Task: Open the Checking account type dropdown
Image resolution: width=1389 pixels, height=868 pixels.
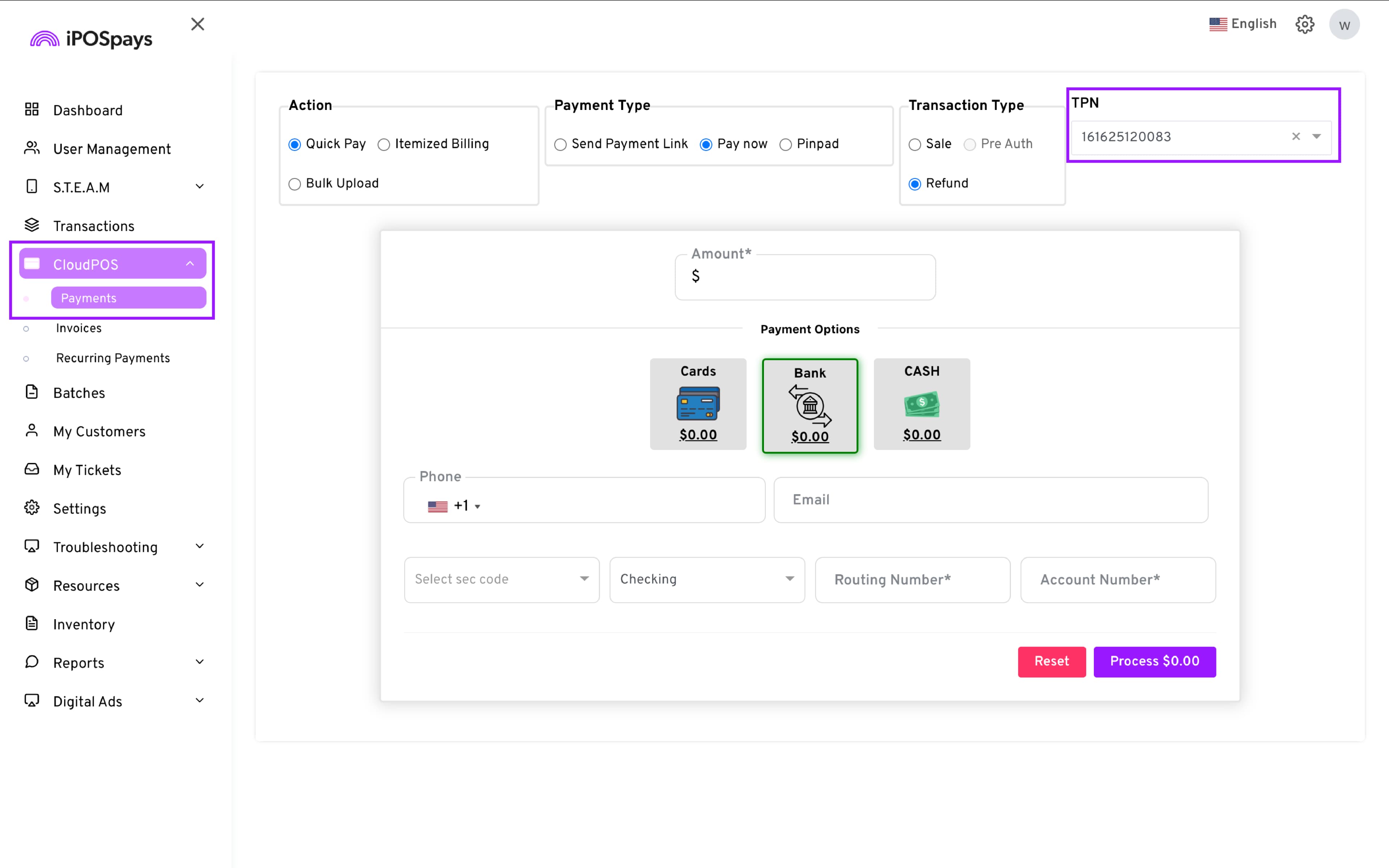Action: tap(706, 579)
